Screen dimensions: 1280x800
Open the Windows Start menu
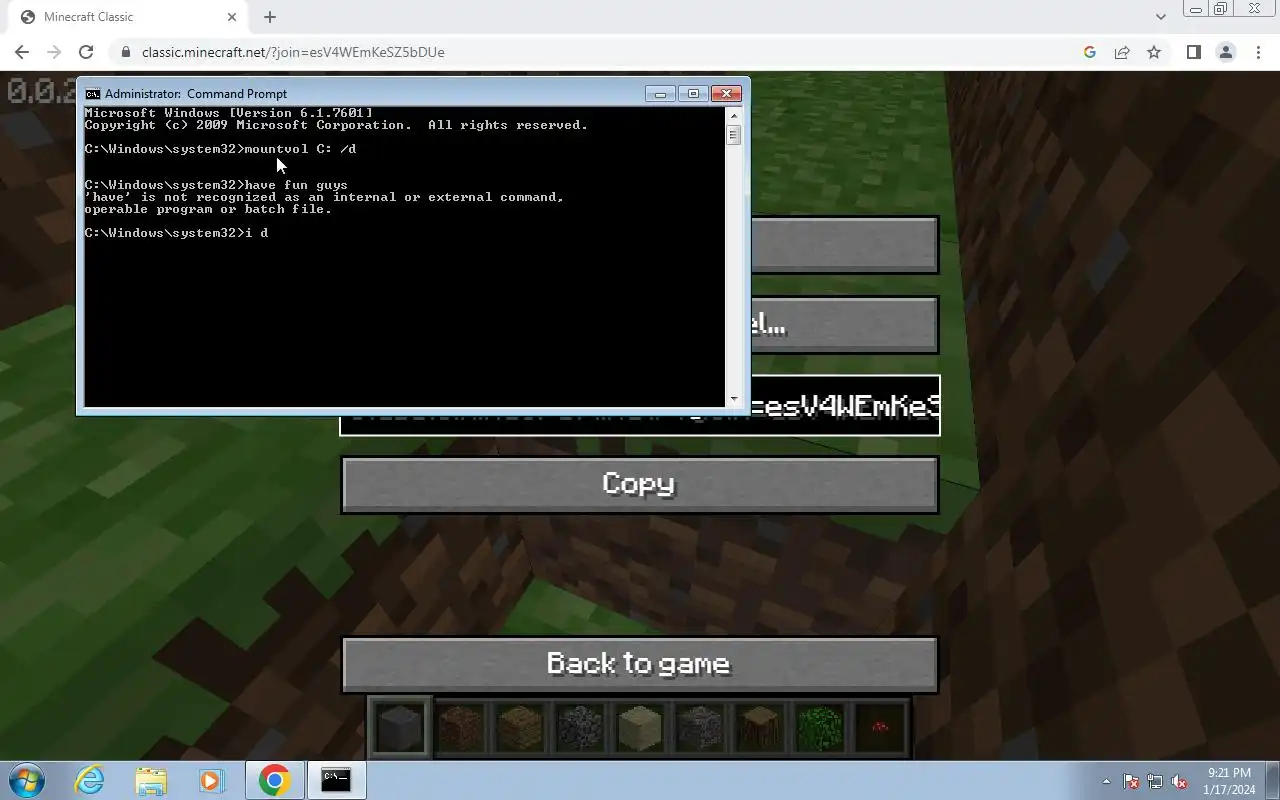27,780
